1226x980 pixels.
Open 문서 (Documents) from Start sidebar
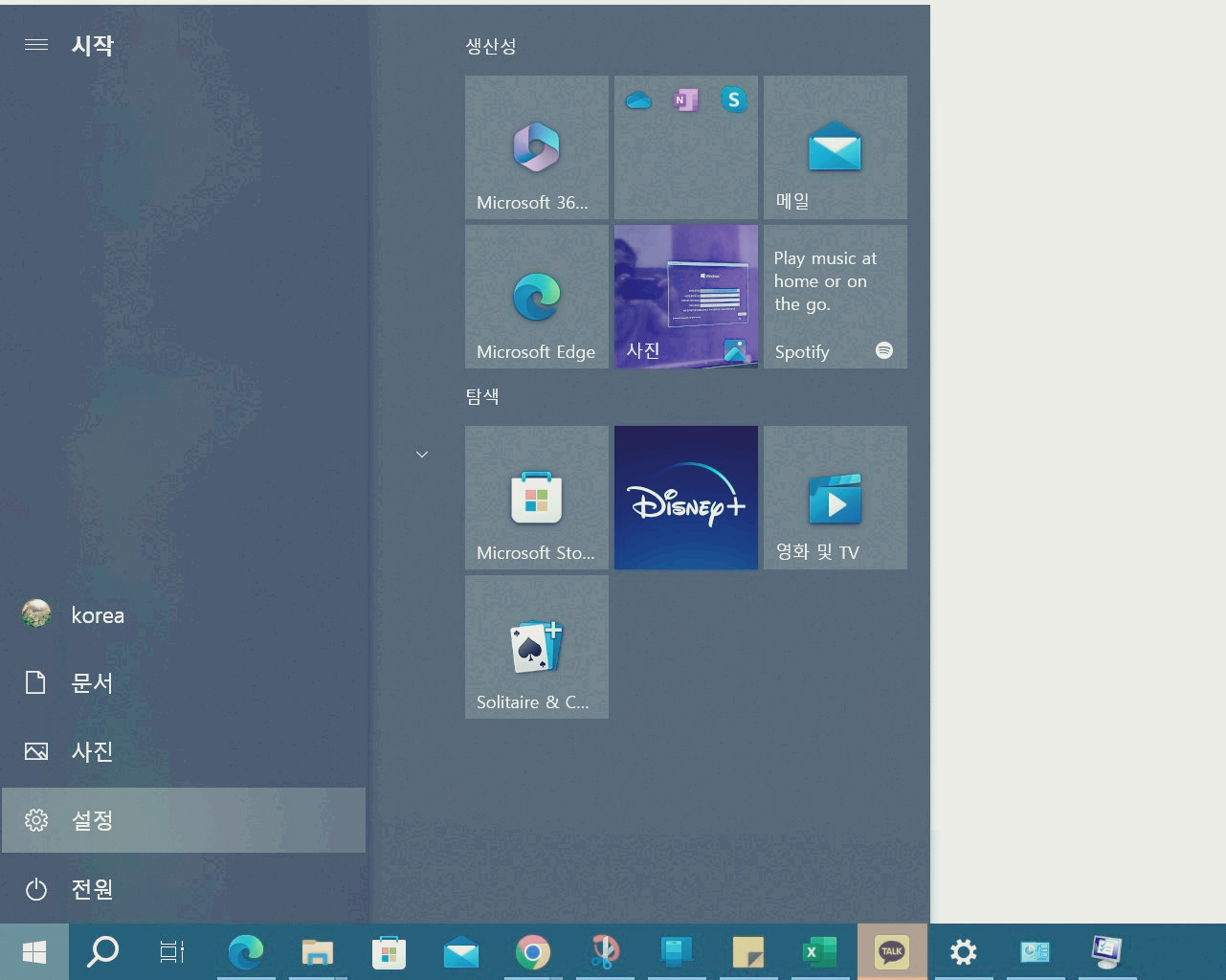(x=184, y=683)
